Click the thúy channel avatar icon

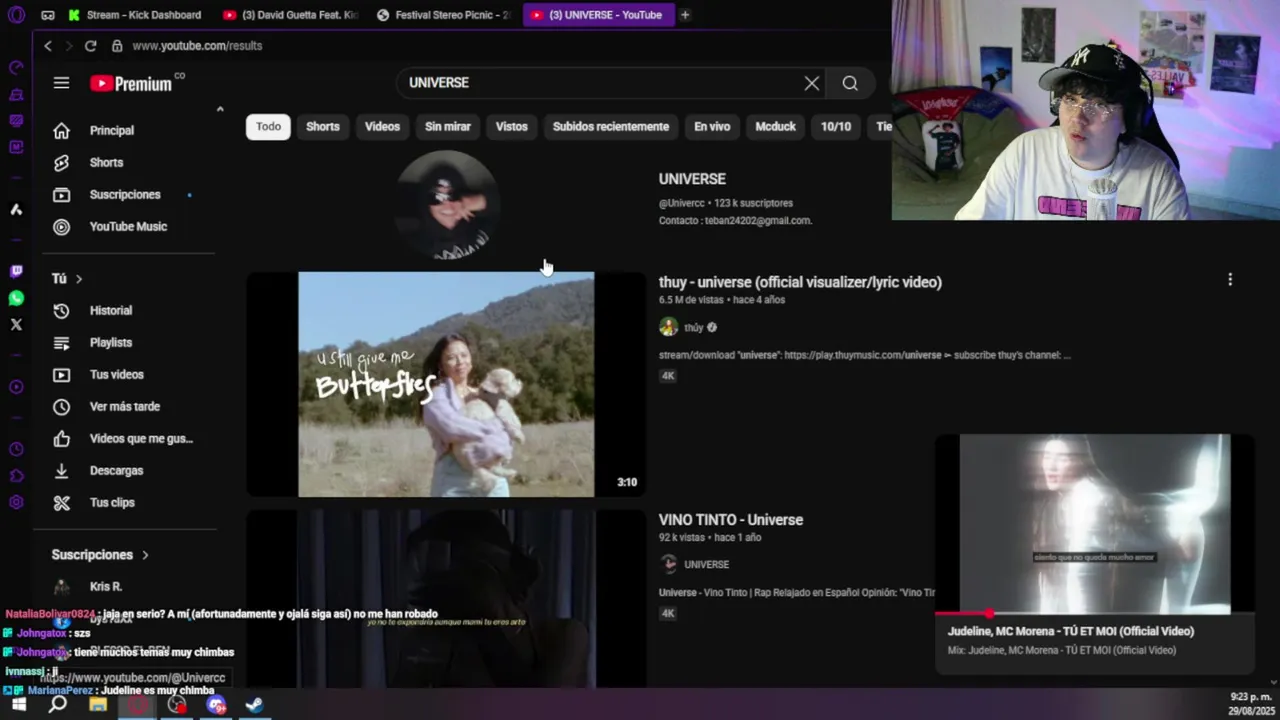668,327
